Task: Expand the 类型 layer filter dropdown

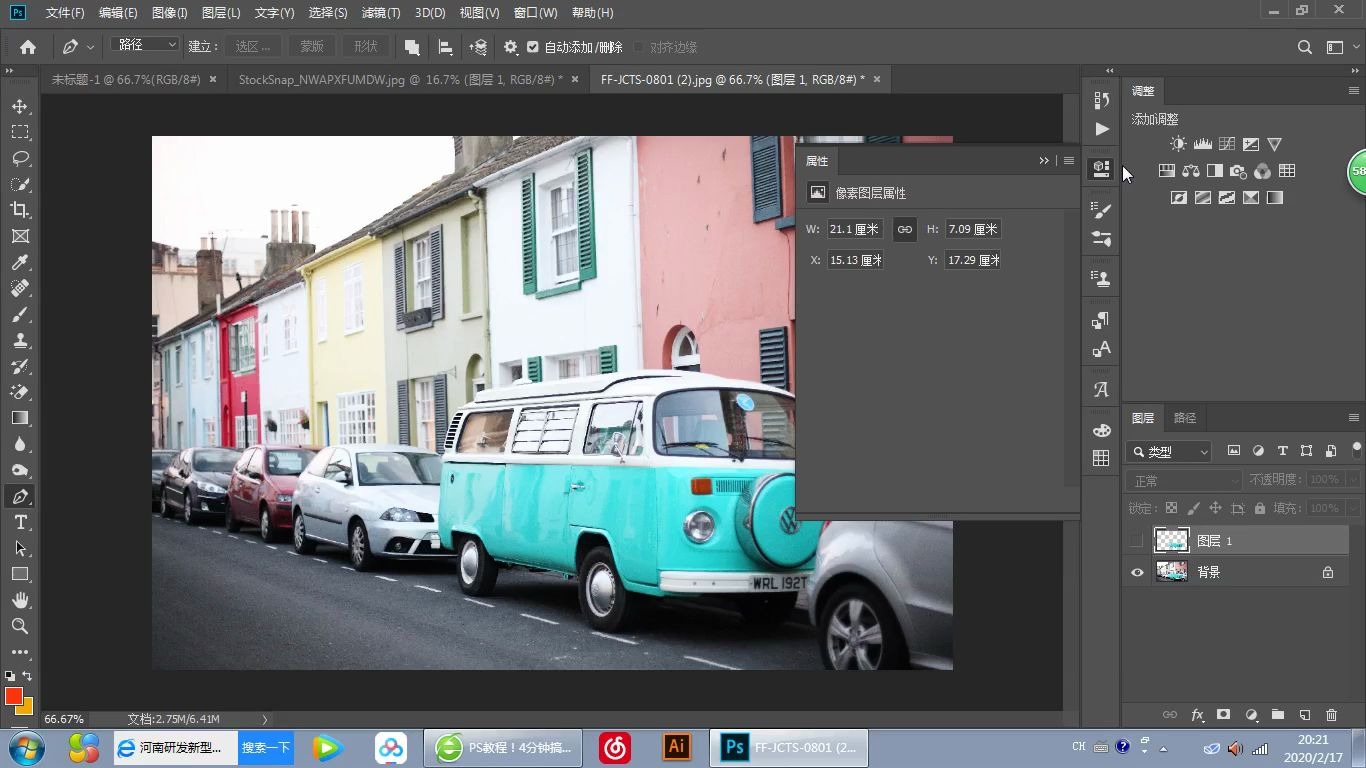Action: [1169, 452]
